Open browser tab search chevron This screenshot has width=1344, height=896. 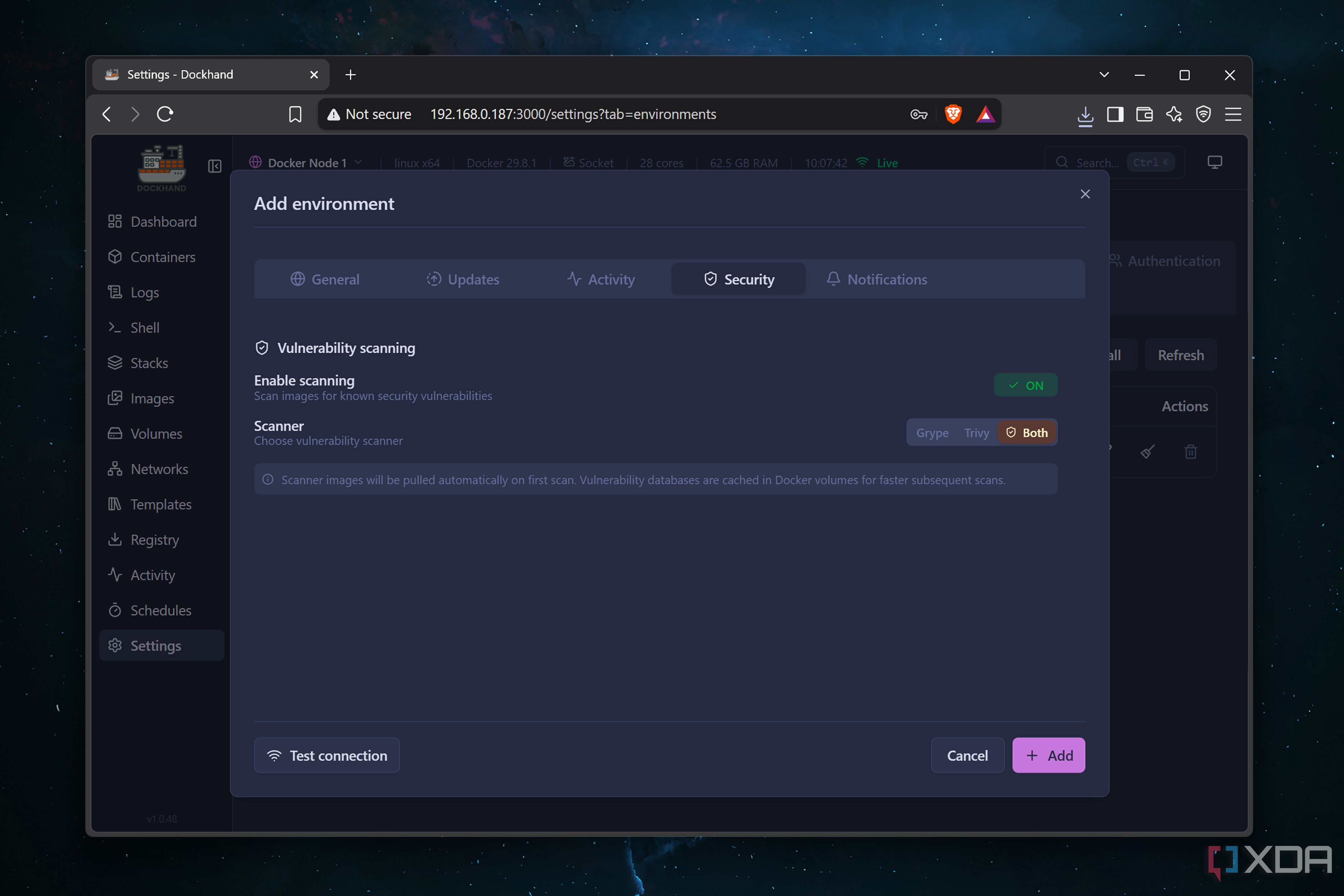tap(1104, 75)
